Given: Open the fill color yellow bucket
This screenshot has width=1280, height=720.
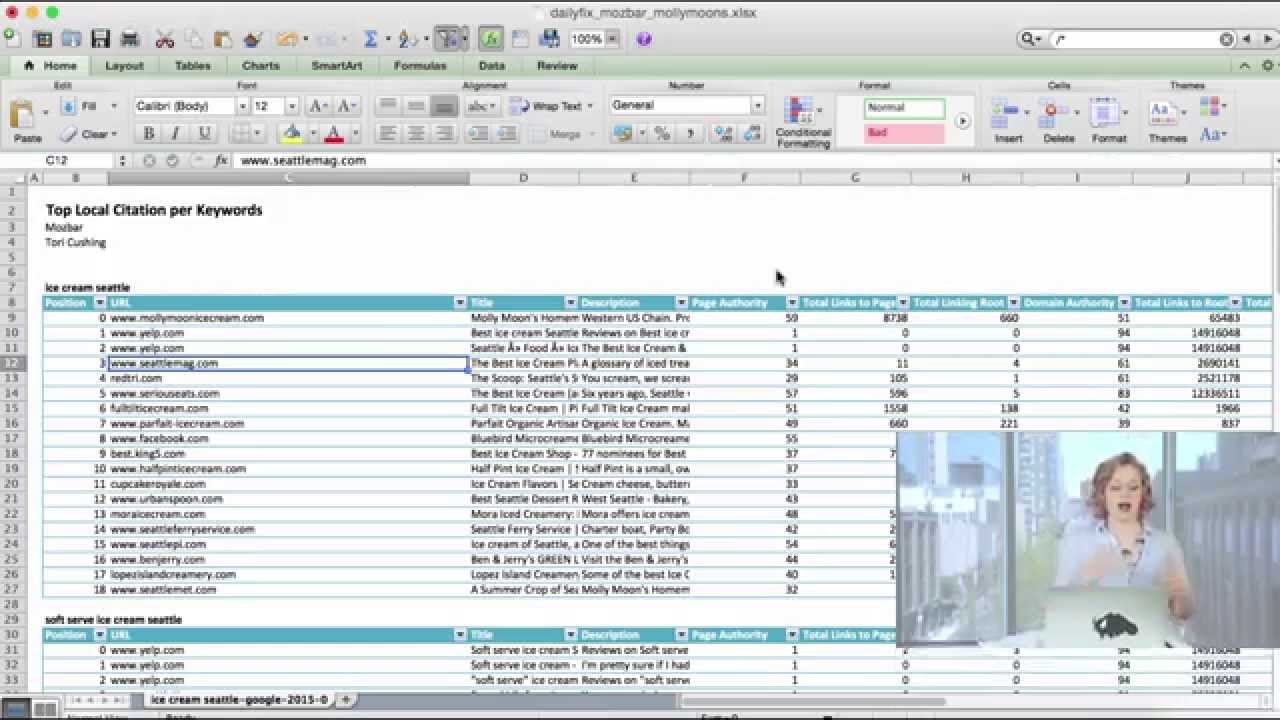Looking at the screenshot, I should pos(292,133).
